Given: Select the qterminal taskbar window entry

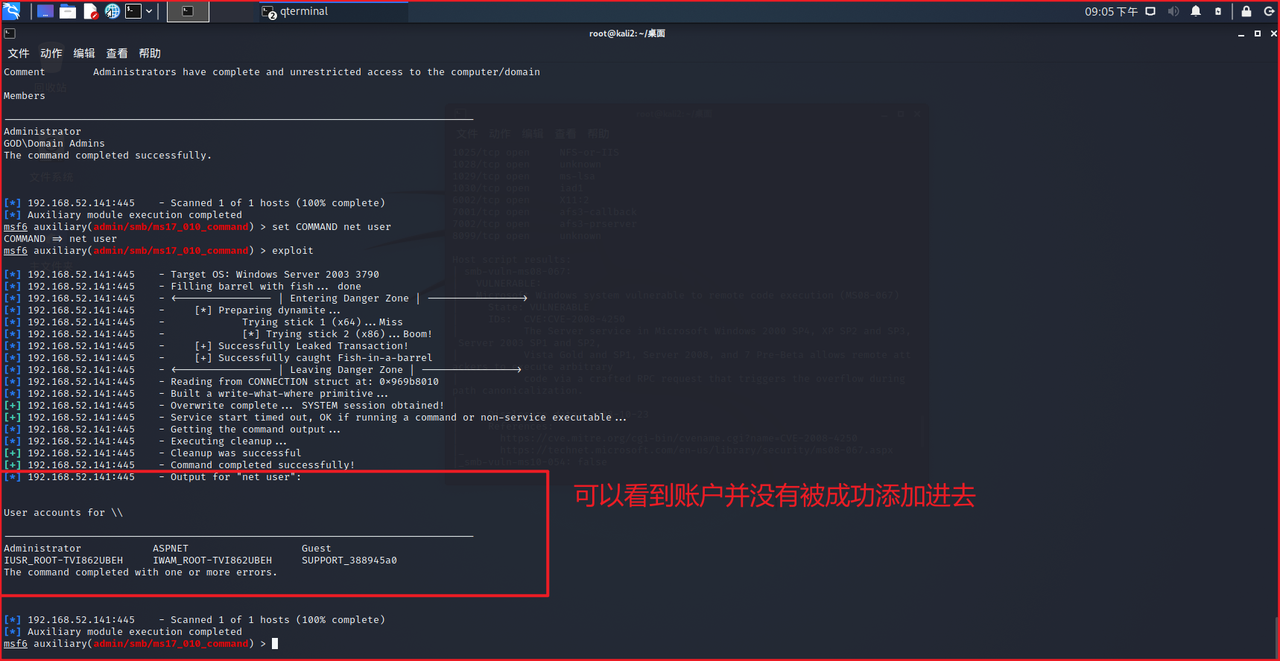Looking at the screenshot, I should [x=333, y=11].
